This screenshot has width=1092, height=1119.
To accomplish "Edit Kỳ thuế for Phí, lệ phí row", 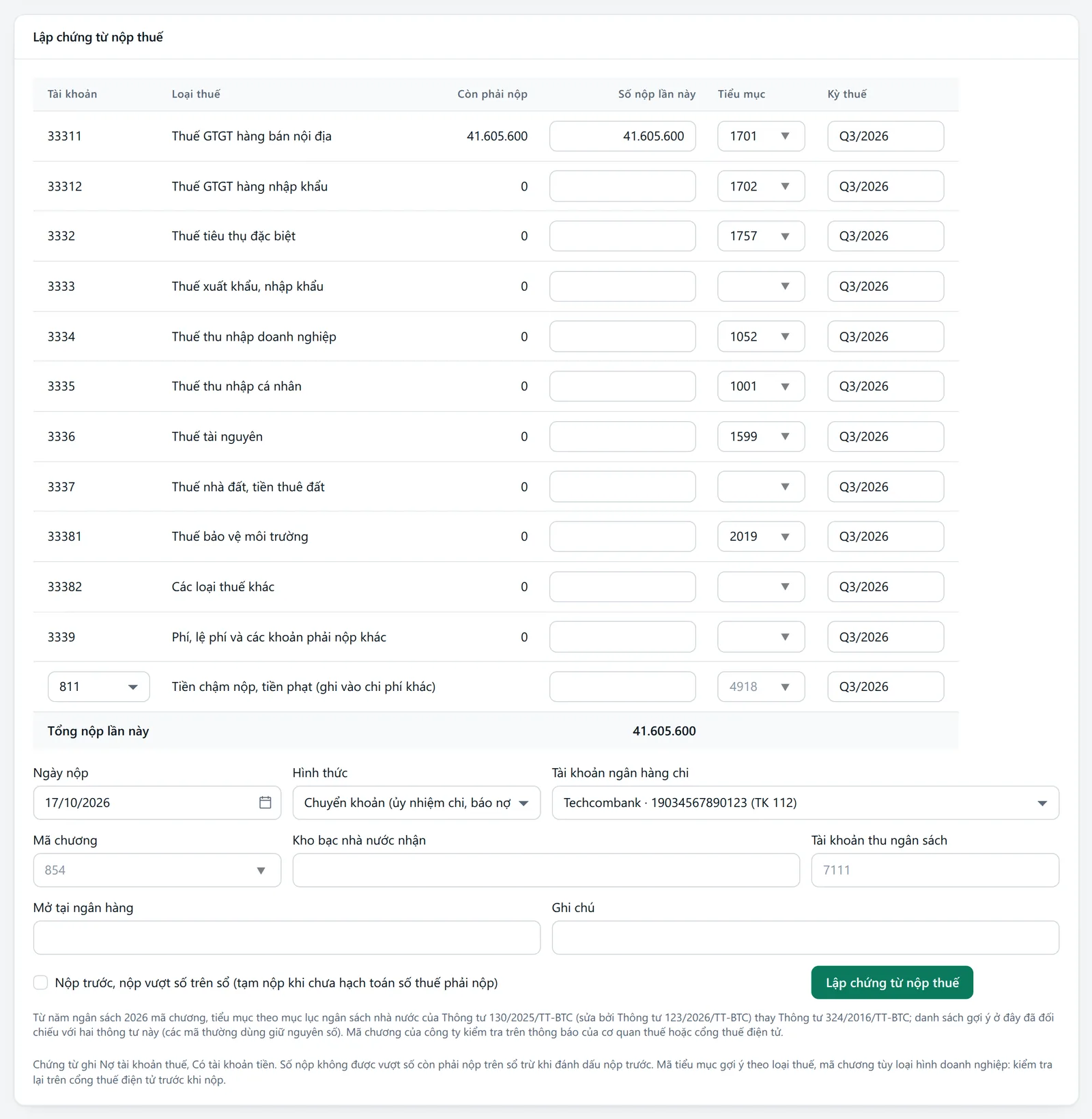I will [886, 637].
